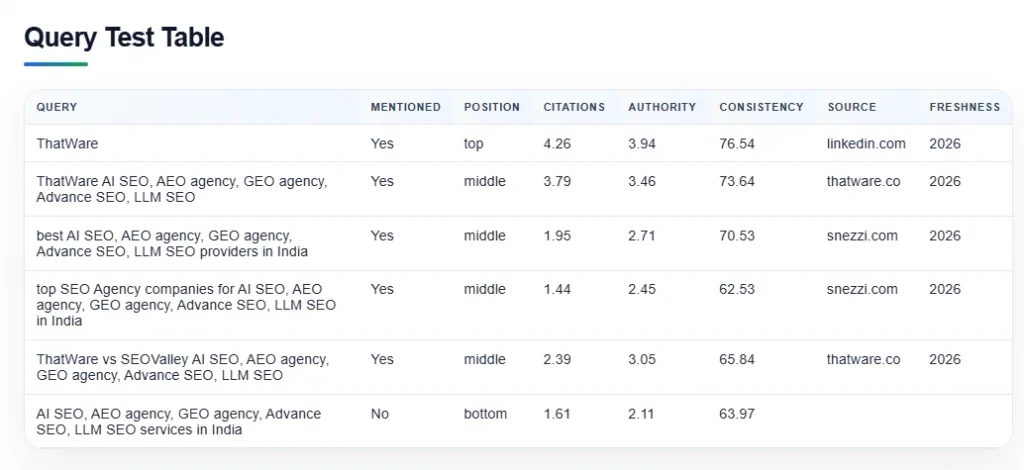Click the QUERY column header
Viewport: 1024px width, 470px height.
pyautogui.click(x=57, y=107)
